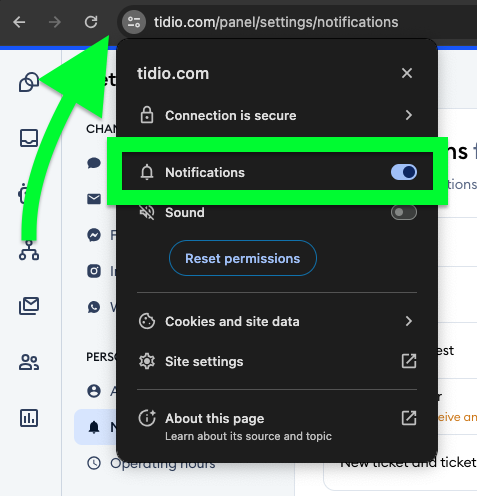Image resolution: width=477 pixels, height=496 pixels.
Task: Open About this page
Action: 277,426
